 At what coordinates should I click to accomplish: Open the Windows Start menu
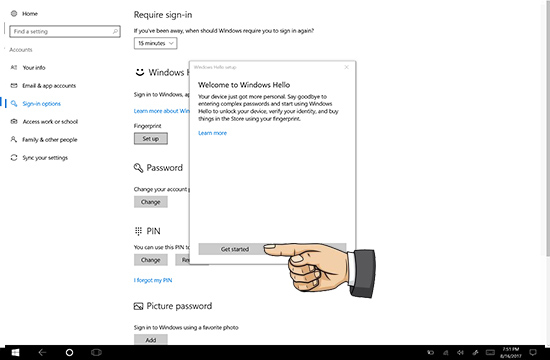point(15,352)
